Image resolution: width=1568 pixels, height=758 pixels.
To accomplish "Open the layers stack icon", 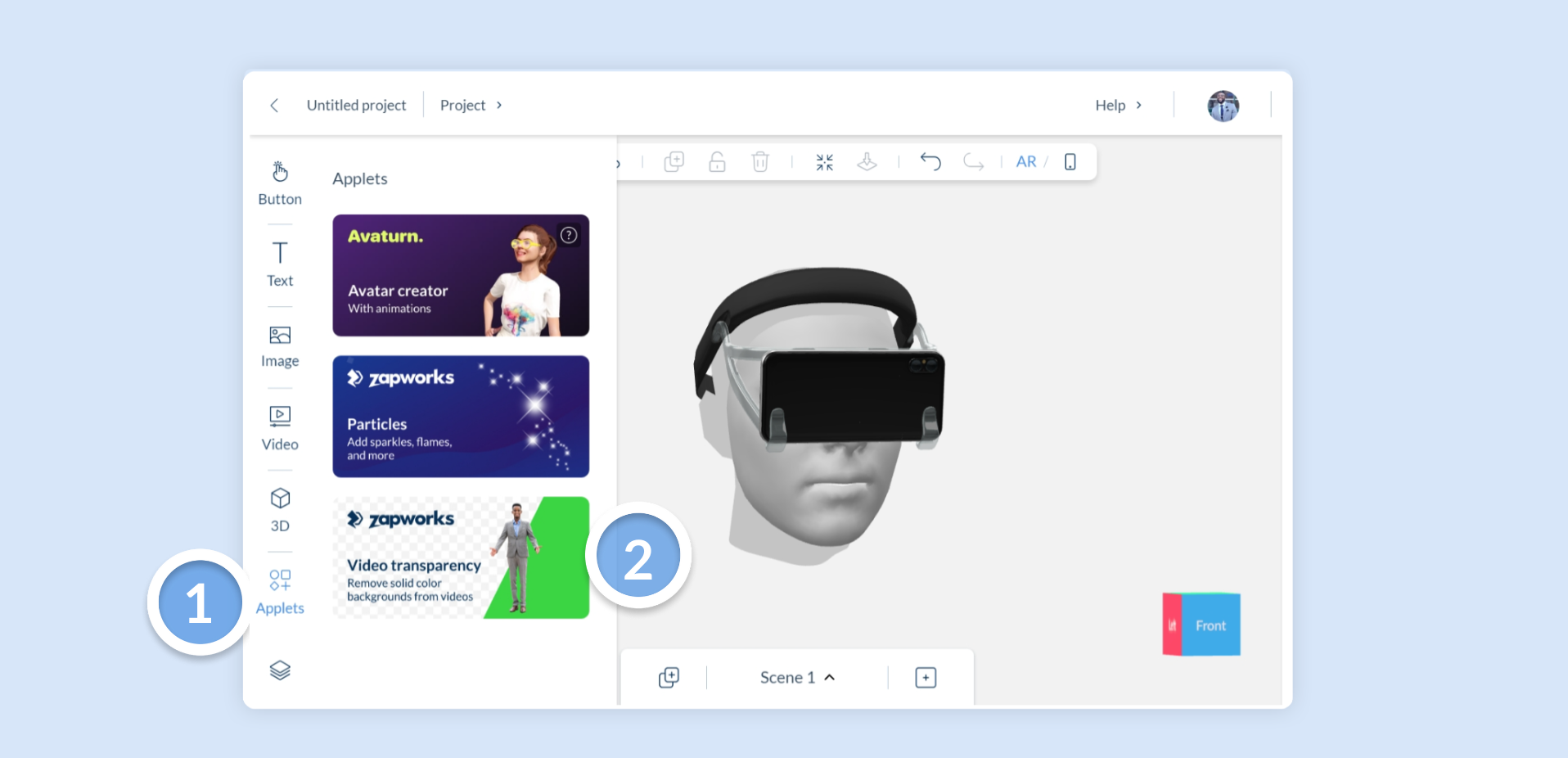I will pyautogui.click(x=280, y=670).
